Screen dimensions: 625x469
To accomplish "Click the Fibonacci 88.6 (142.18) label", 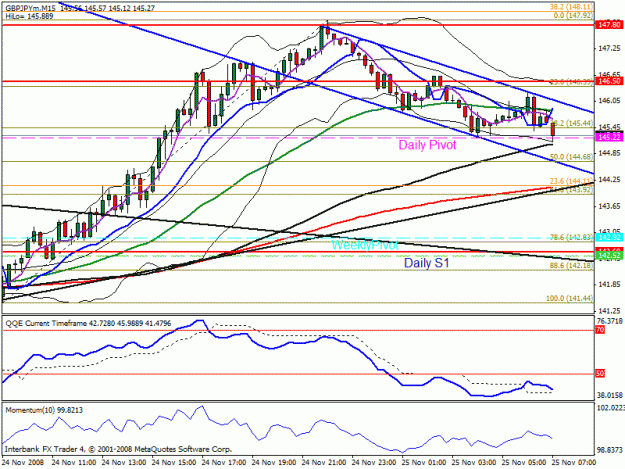I will 571,266.
